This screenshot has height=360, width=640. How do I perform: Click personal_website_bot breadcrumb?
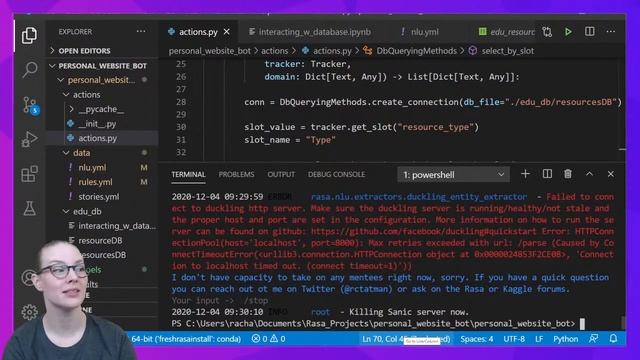point(209,51)
